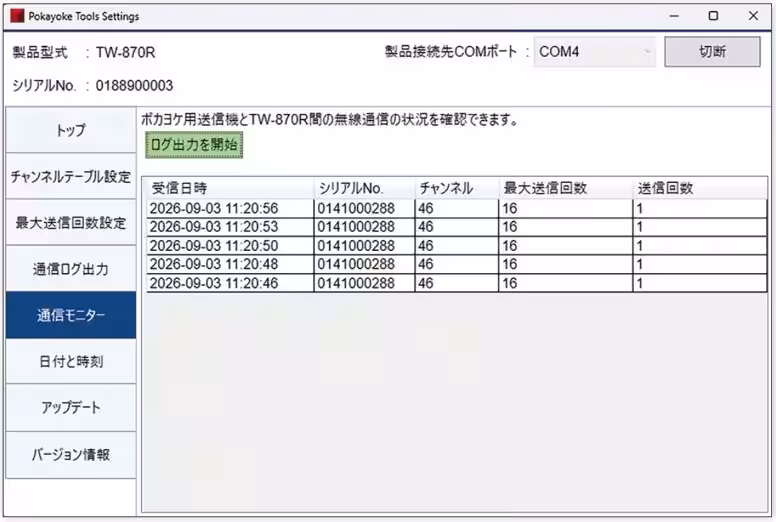Click the シリアルNo. column header
This screenshot has height=522, width=776.
[364, 188]
